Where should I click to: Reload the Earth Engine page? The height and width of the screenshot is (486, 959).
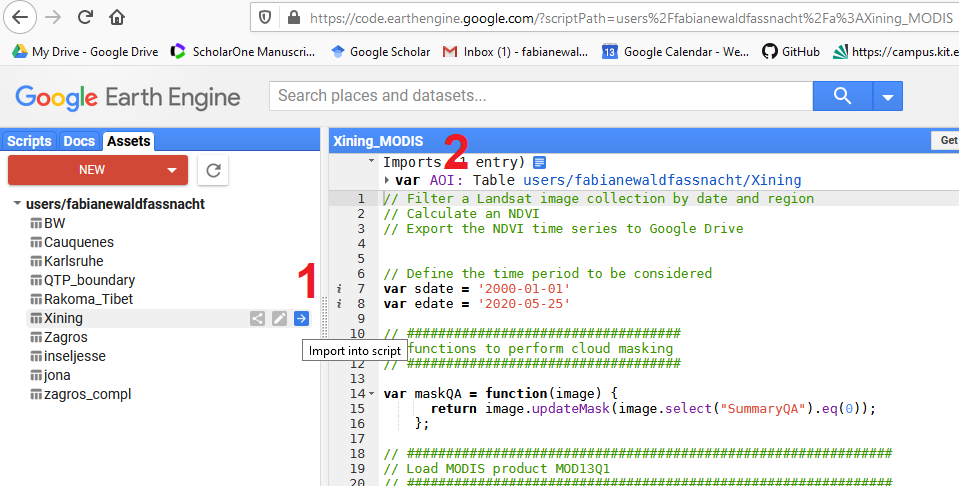pos(85,17)
